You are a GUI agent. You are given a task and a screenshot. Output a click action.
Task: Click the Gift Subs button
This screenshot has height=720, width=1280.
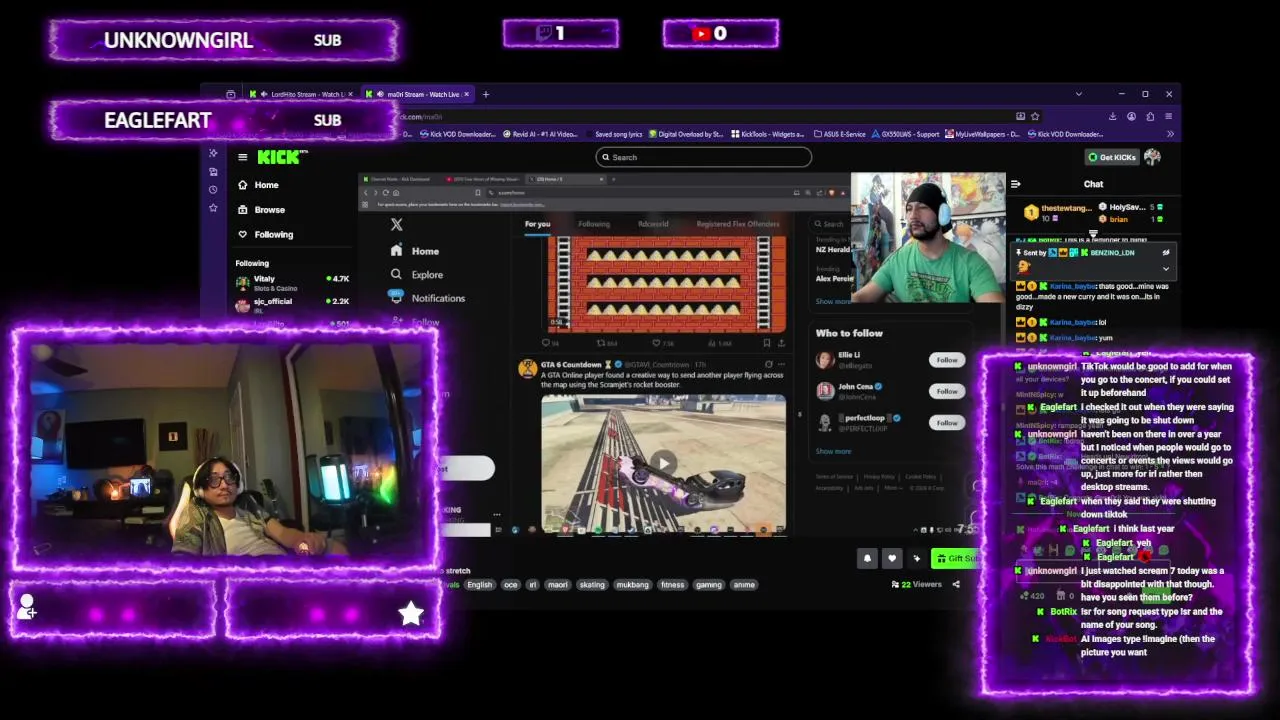pyautogui.click(x=956, y=559)
